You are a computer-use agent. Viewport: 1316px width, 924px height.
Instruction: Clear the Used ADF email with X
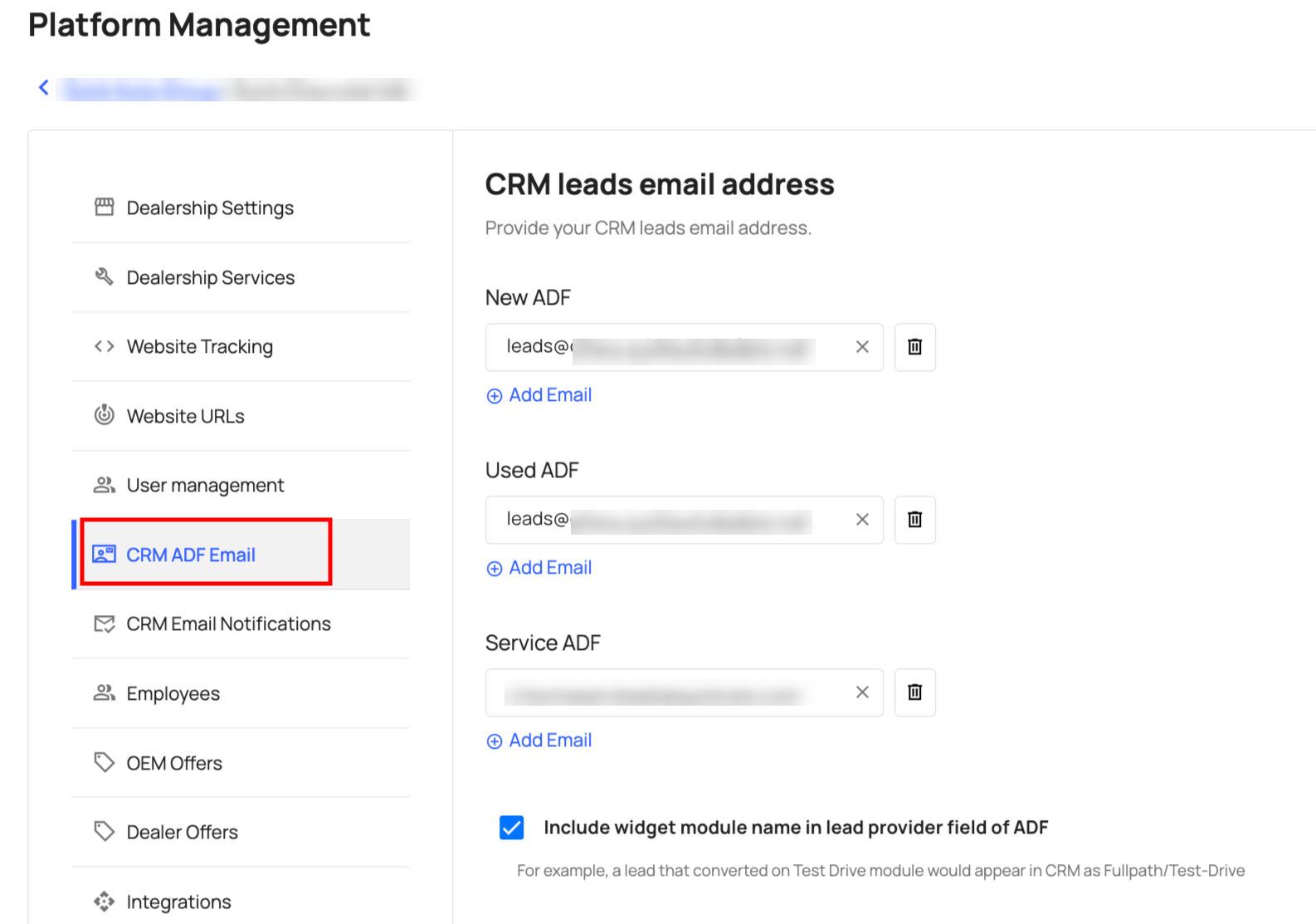click(x=862, y=520)
